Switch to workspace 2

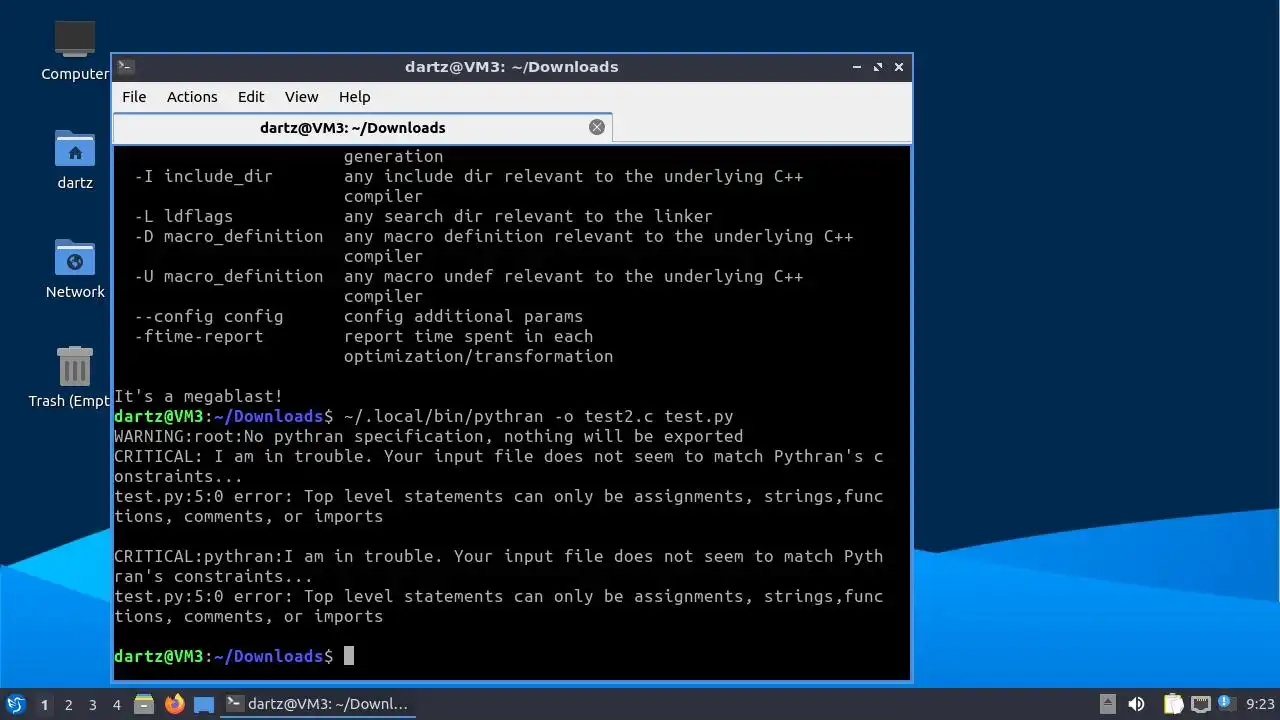click(x=68, y=705)
